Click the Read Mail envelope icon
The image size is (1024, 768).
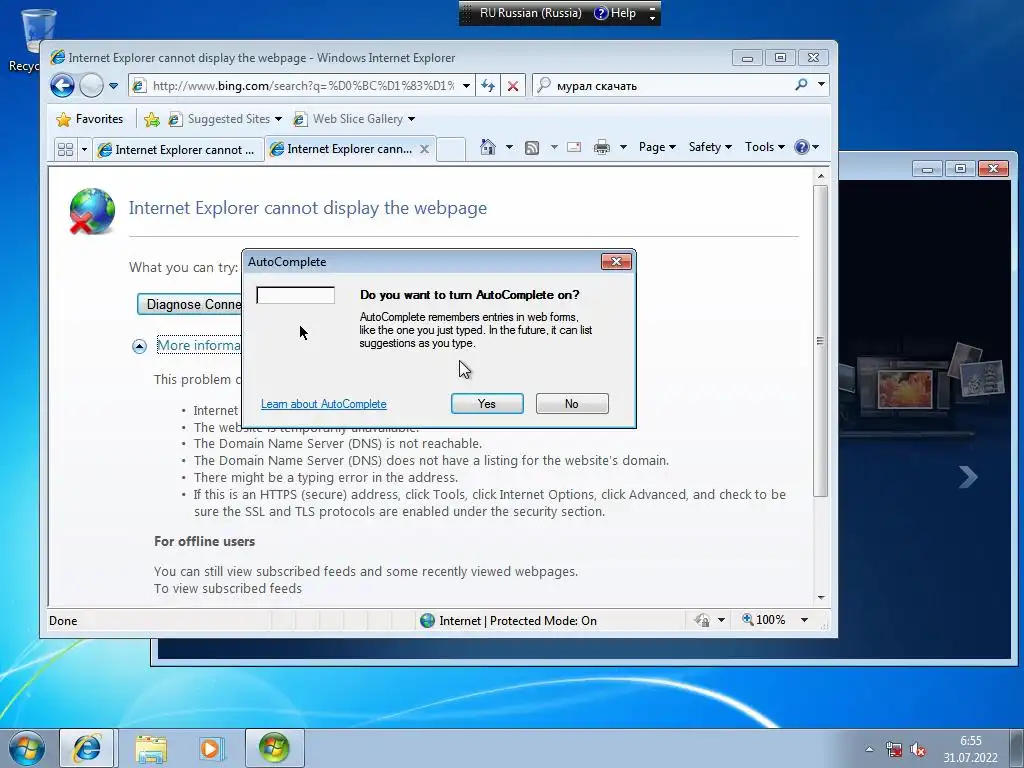point(574,147)
